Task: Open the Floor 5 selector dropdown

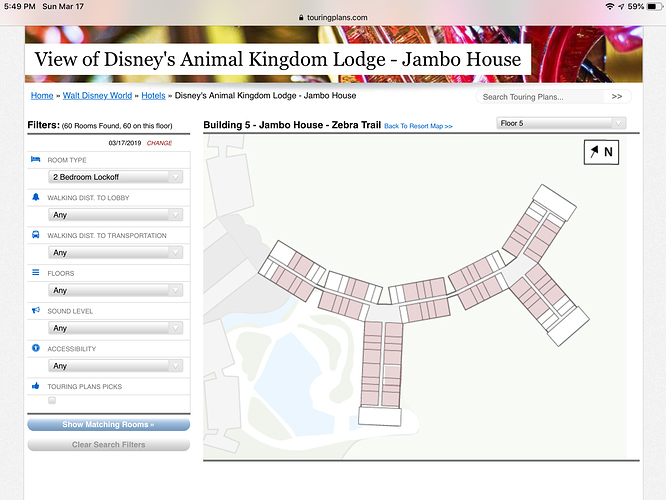Action: click(561, 123)
